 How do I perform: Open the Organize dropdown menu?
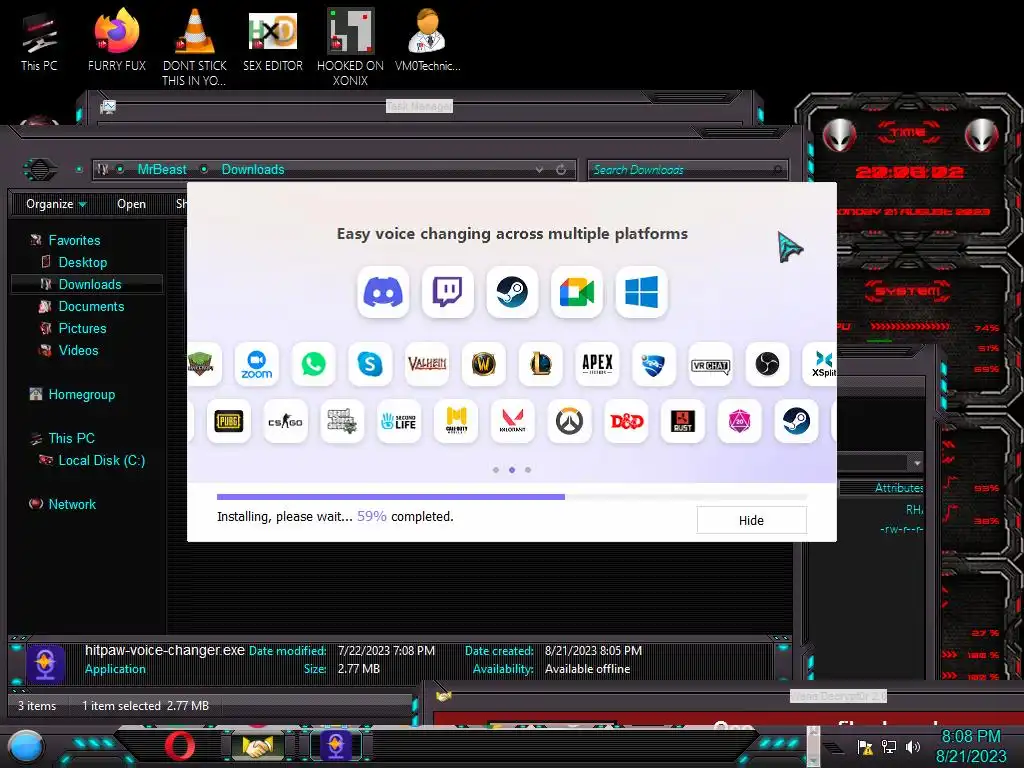[56, 204]
